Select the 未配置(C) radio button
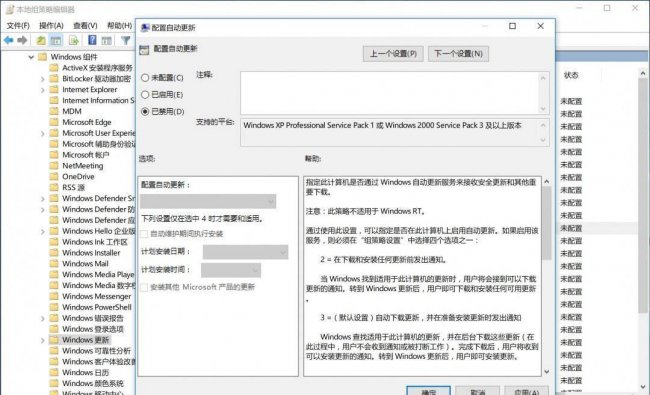The height and width of the screenshot is (395, 650). pyautogui.click(x=145, y=78)
